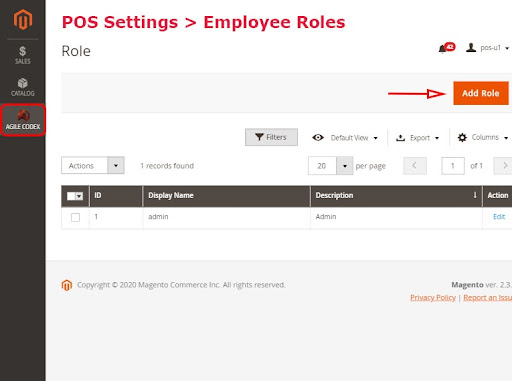Sort by the Display Name column header
512x381 pixels.
pyautogui.click(x=226, y=196)
